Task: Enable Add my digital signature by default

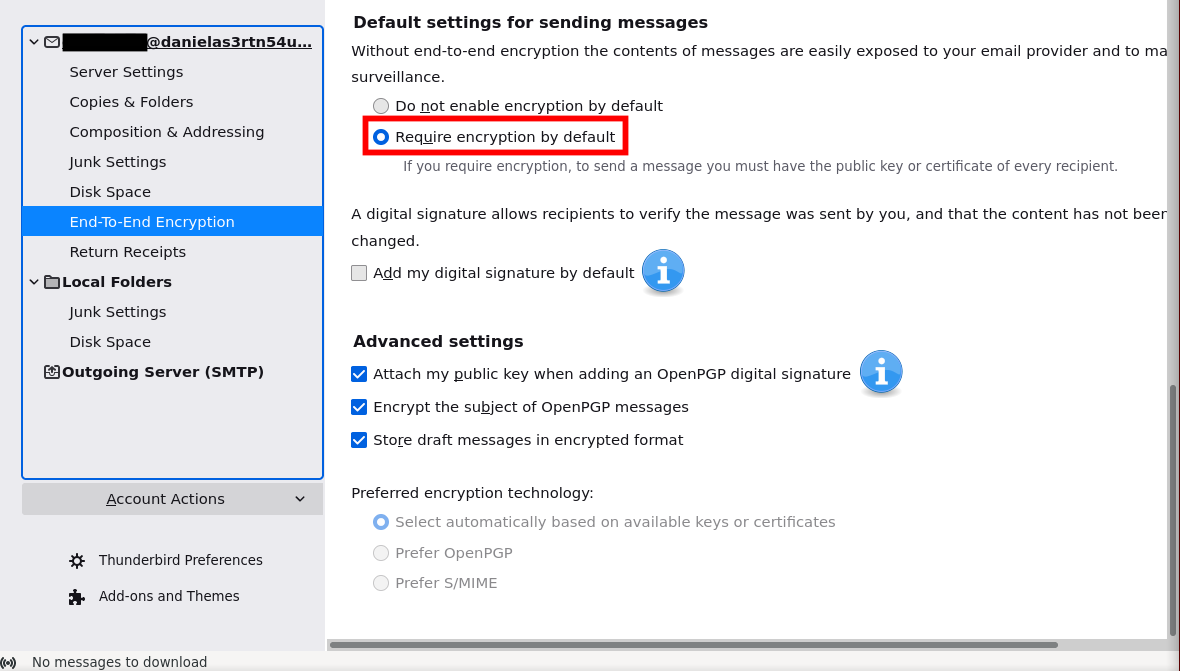Action: click(359, 273)
